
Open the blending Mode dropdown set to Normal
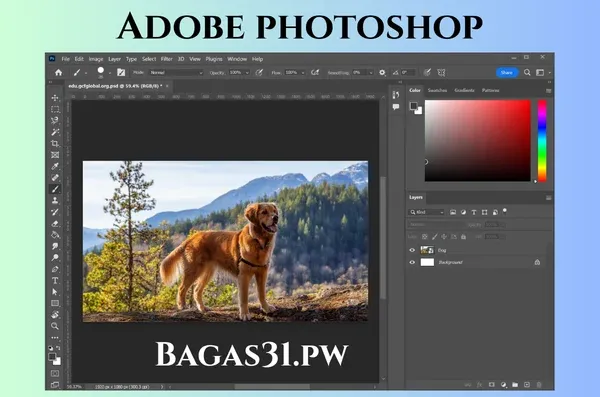[176, 72]
